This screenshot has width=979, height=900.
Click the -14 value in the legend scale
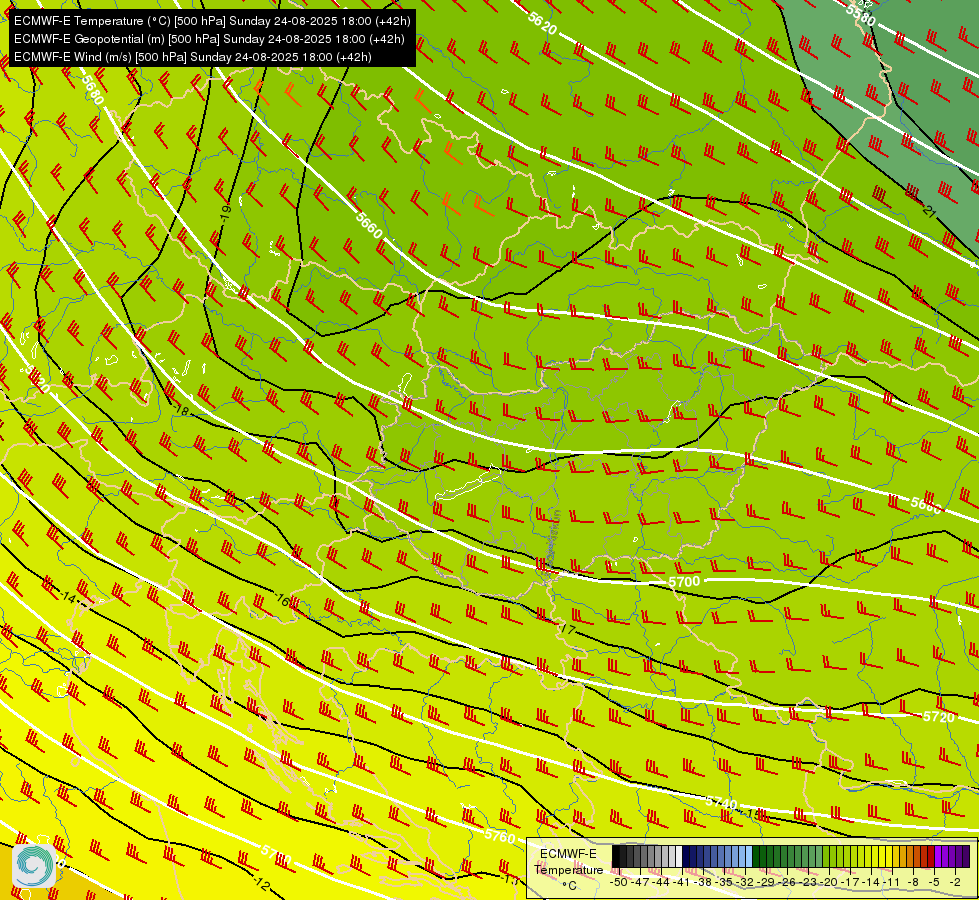(x=871, y=882)
